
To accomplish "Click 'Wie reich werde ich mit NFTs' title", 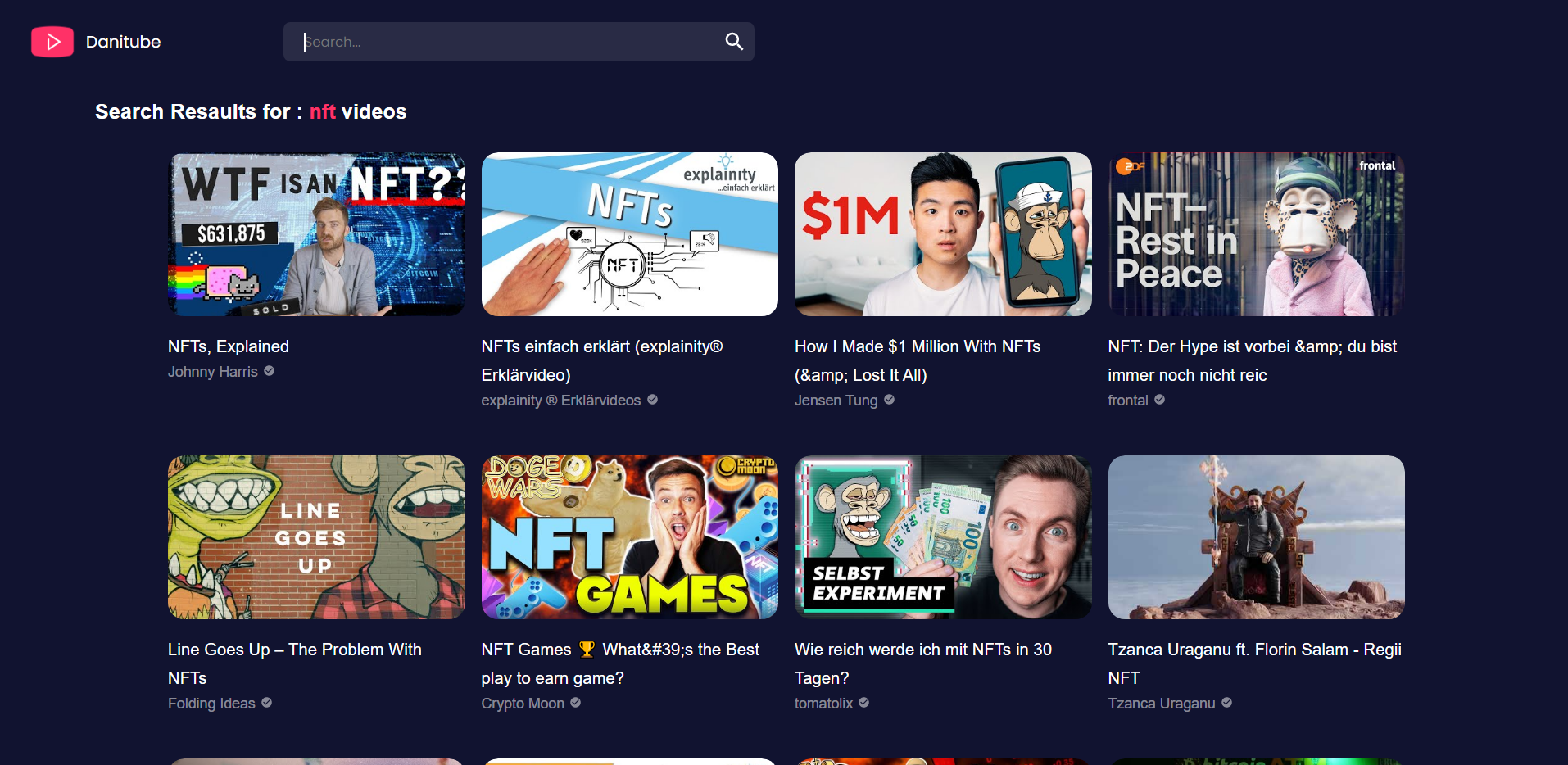I will tap(923, 663).
